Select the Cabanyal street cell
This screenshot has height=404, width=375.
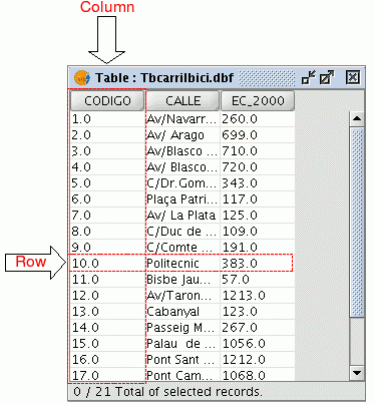point(183,312)
